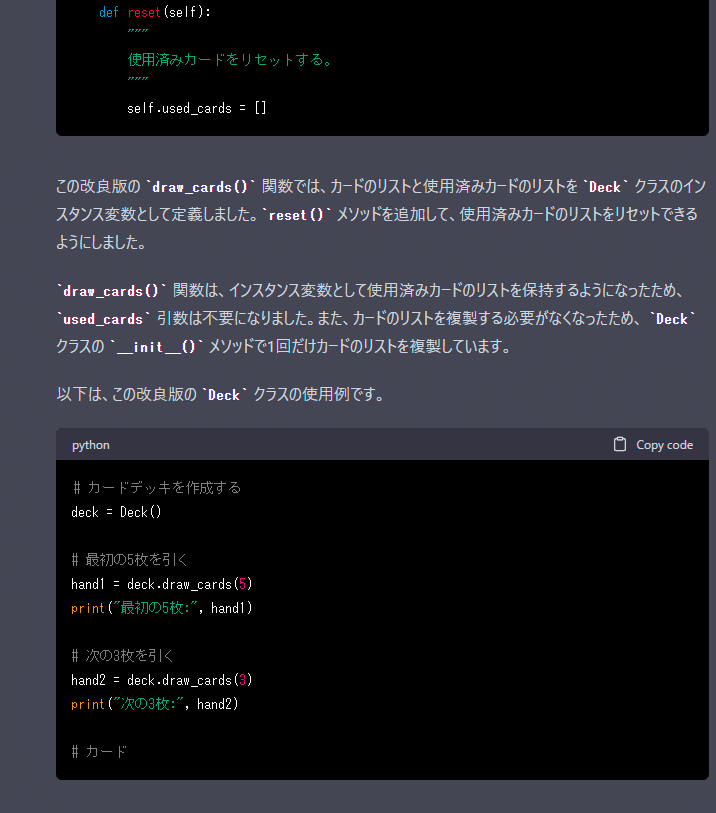This screenshot has width=716, height=813.
Task: Click the Deck inline code in usage sentence
Action: click(x=224, y=395)
